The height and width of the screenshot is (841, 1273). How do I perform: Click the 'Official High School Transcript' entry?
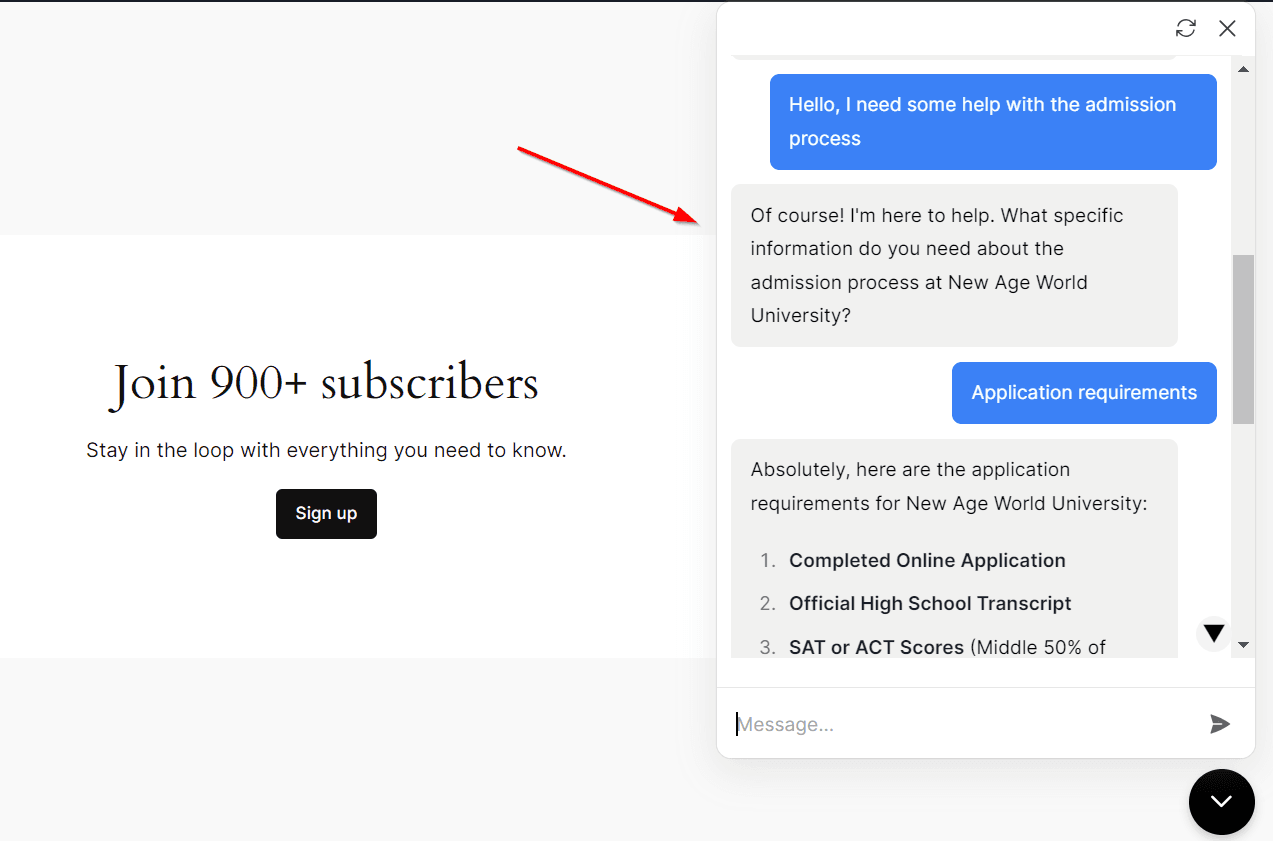930,603
